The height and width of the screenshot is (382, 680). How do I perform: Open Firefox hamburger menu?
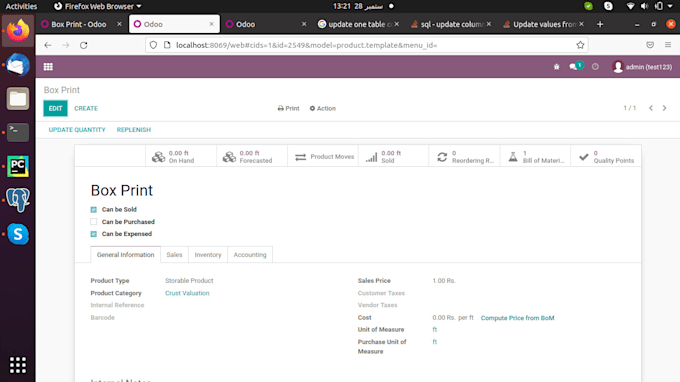point(668,45)
